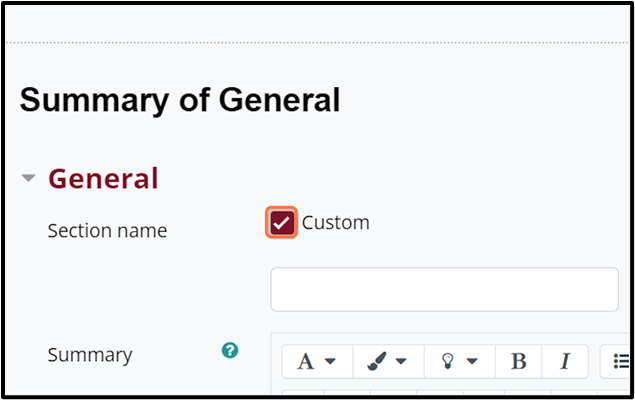Image resolution: width=635 pixels, height=400 pixels.
Task: Click the second toolbar row below Bold
Action: [x=456, y=392]
